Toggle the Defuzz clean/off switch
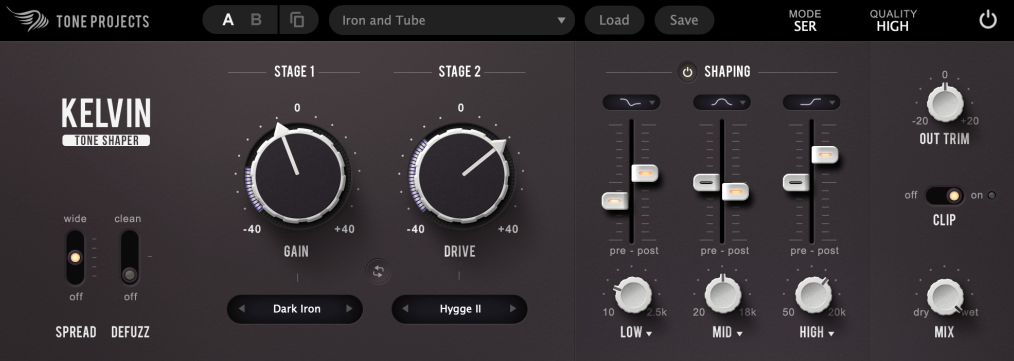 tap(130, 257)
